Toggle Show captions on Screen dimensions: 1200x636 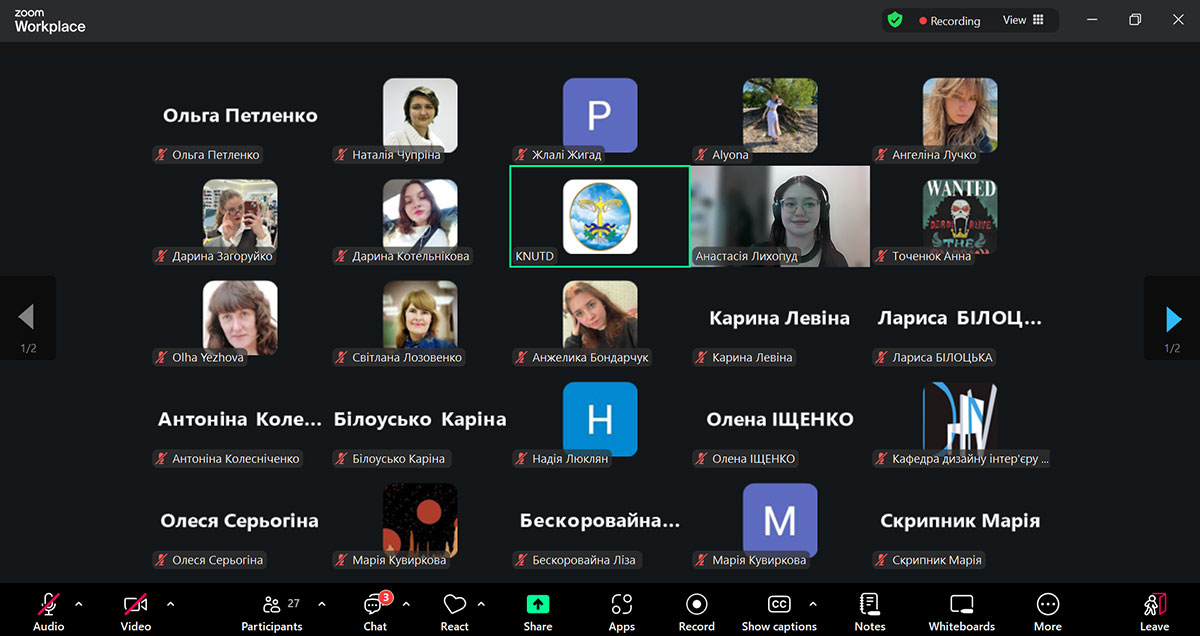(779, 605)
